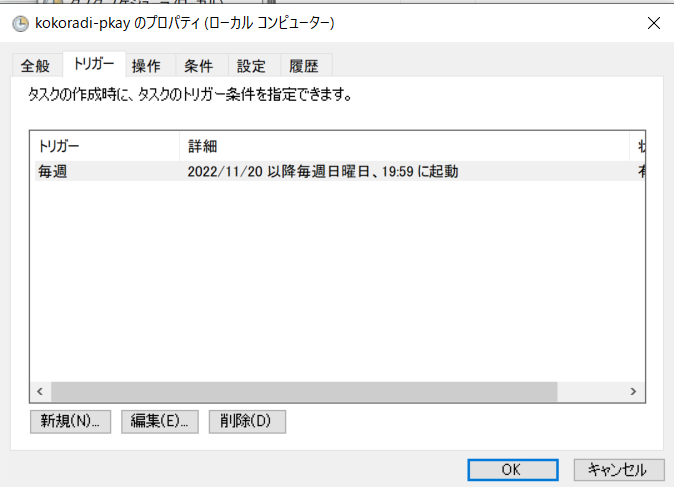Select the トリガー tab
The image size is (674, 487).
[x=94, y=64]
